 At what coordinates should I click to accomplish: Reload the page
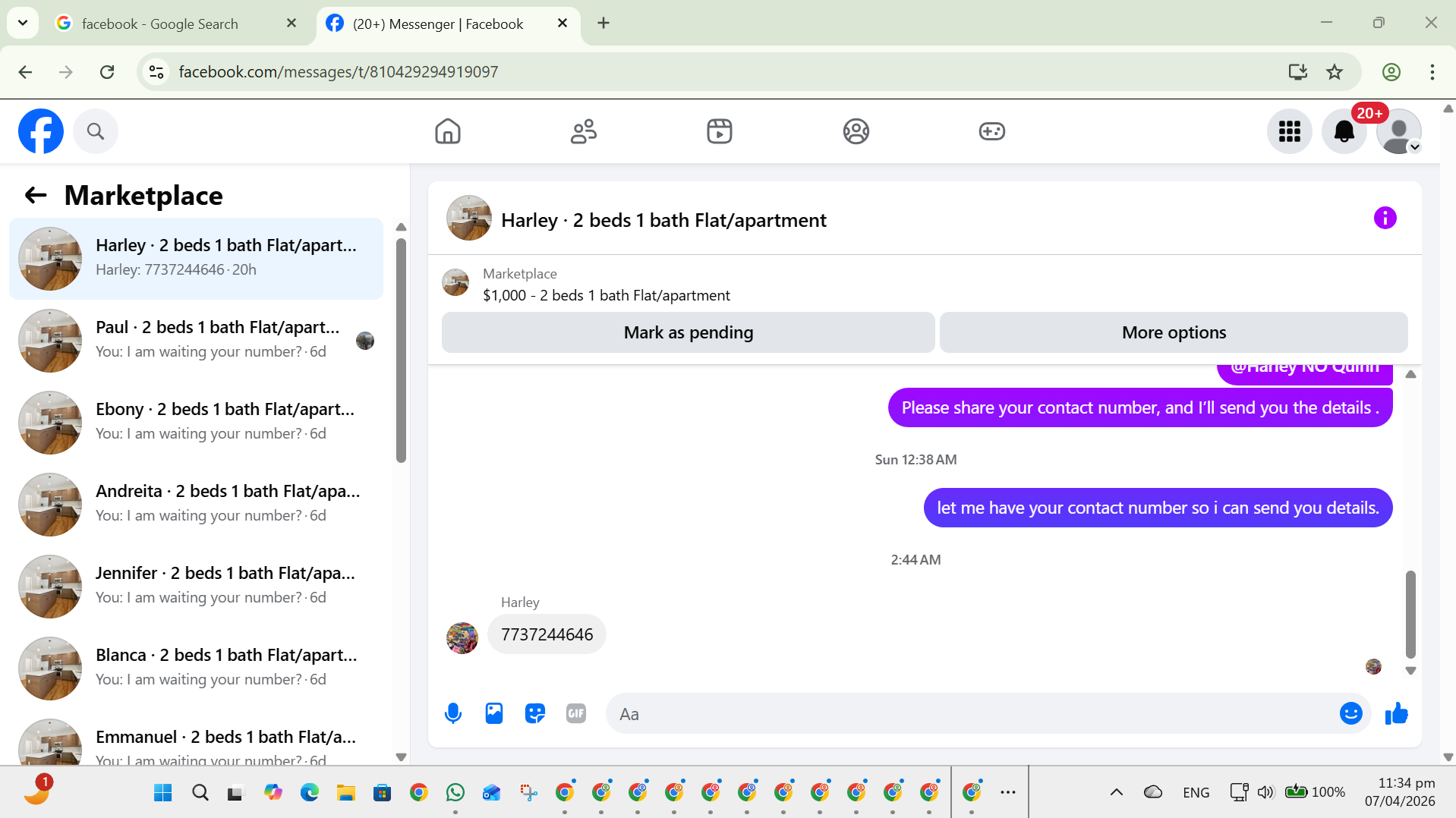click(x=107, y=72)
